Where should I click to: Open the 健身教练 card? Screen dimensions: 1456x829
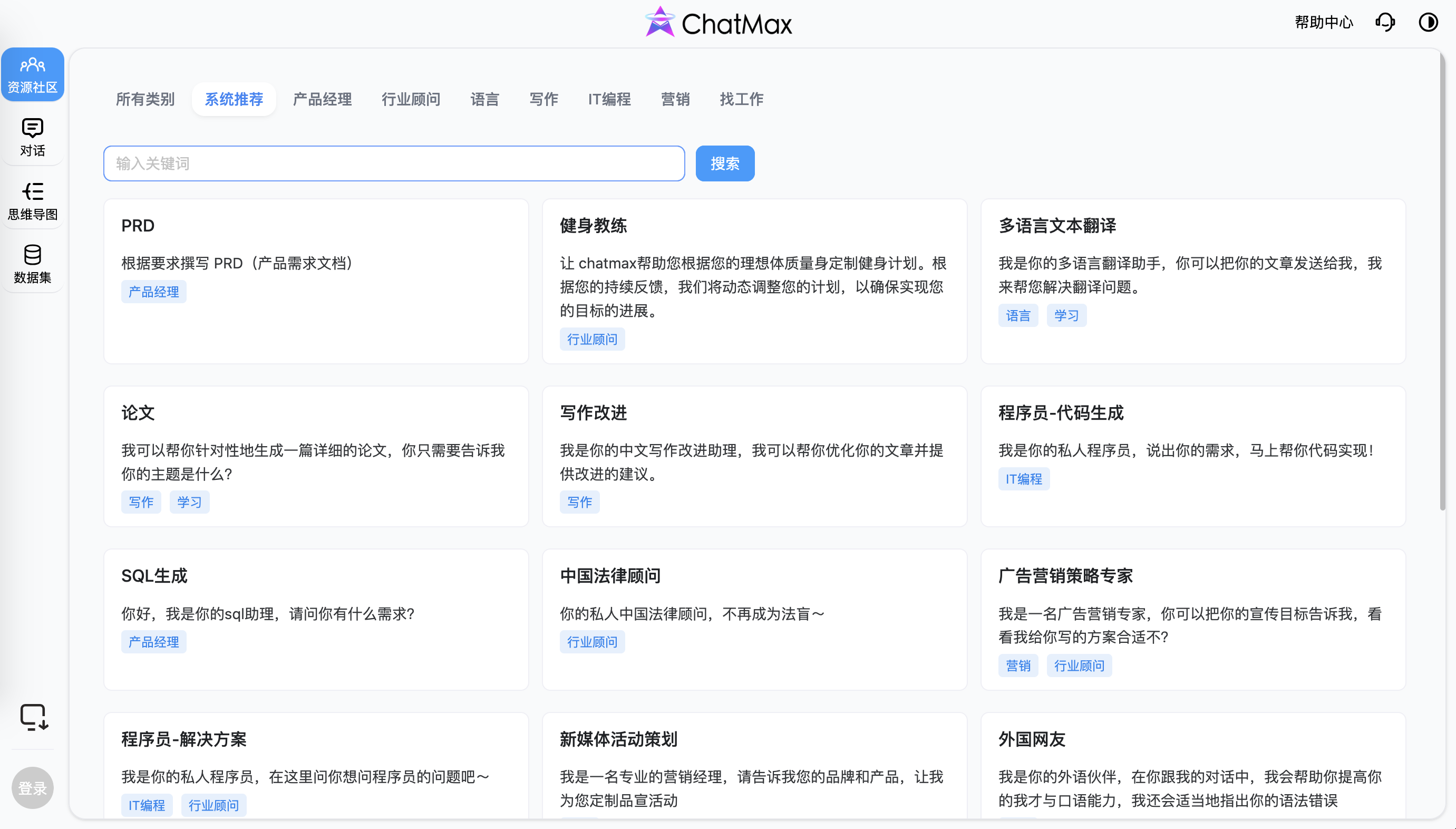(754, 281)
